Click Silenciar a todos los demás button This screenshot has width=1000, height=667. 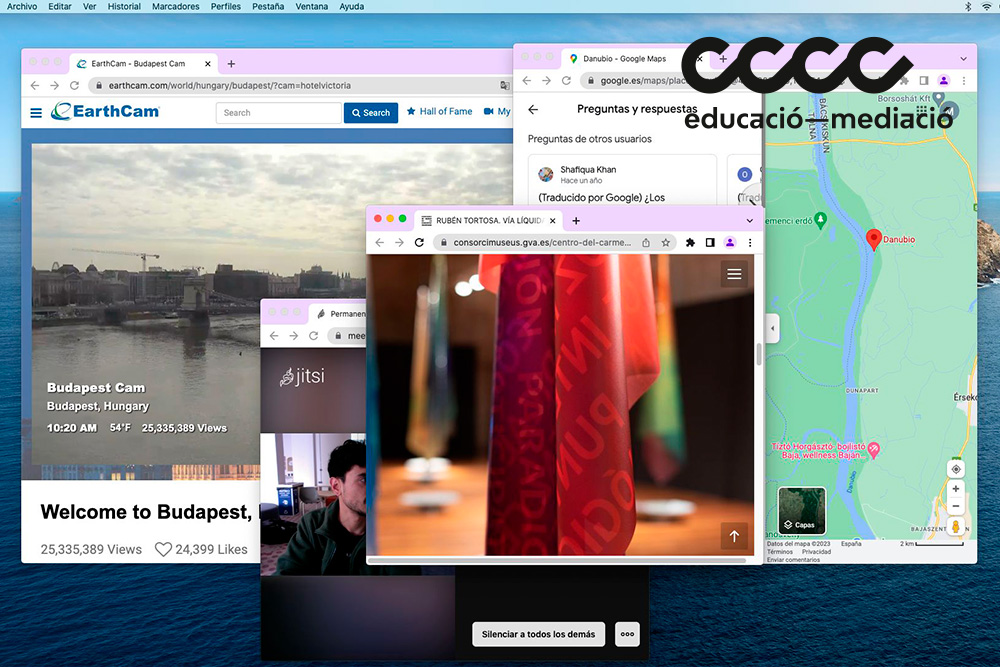pyautogui.click(x=538, y=634)
